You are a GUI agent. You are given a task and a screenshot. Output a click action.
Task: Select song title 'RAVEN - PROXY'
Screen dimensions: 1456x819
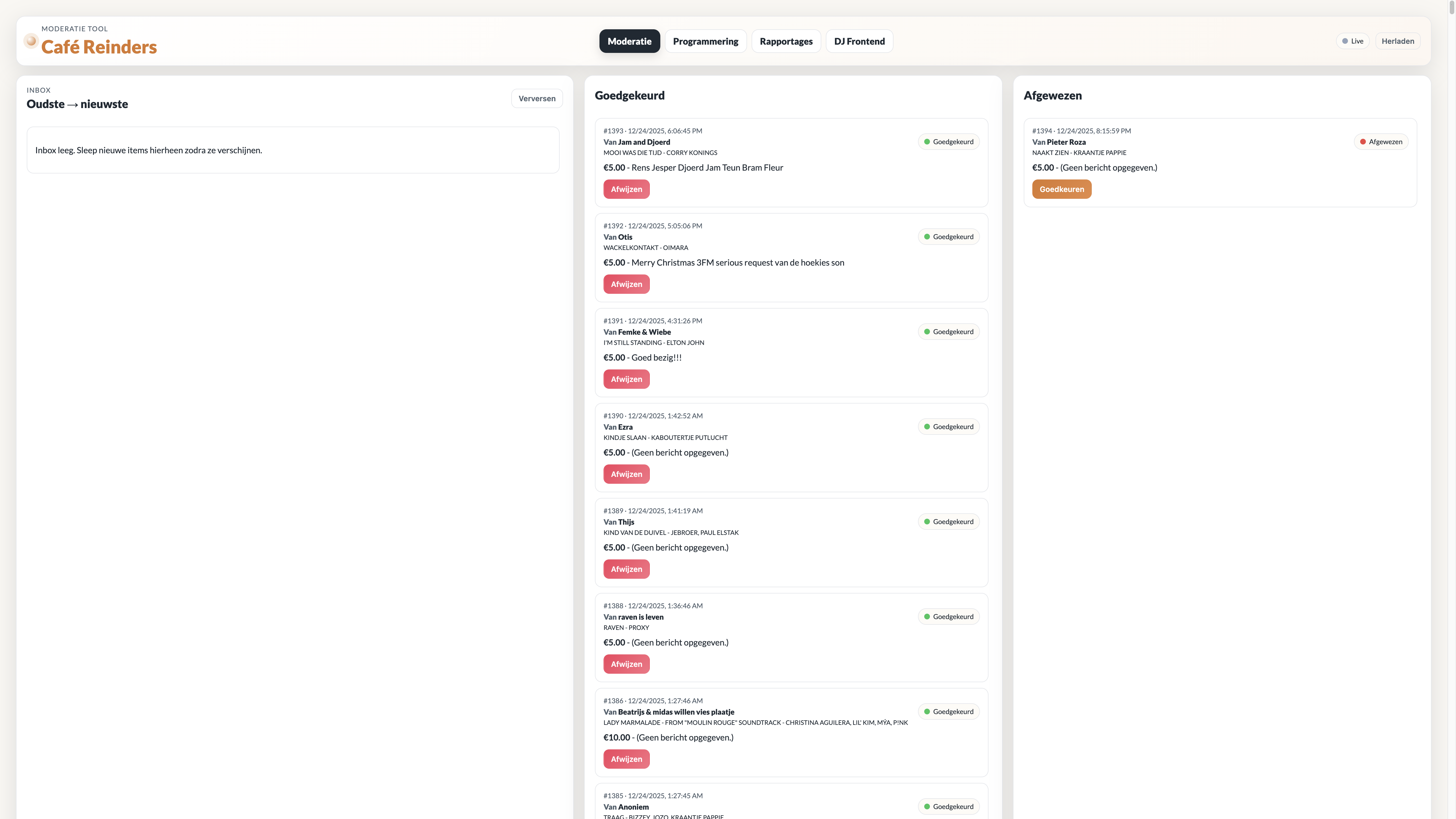pyautogui.click(x=626, y=627)
